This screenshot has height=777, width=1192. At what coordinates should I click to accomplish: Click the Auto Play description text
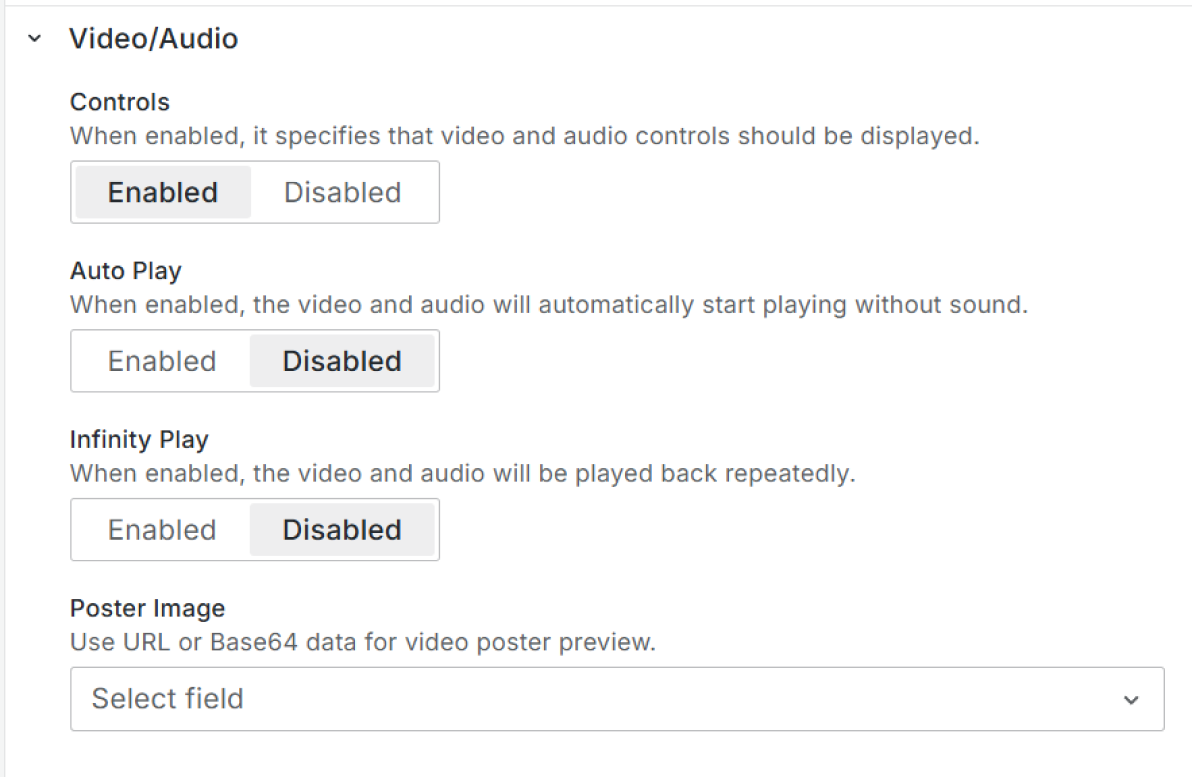tap(548, 304)
